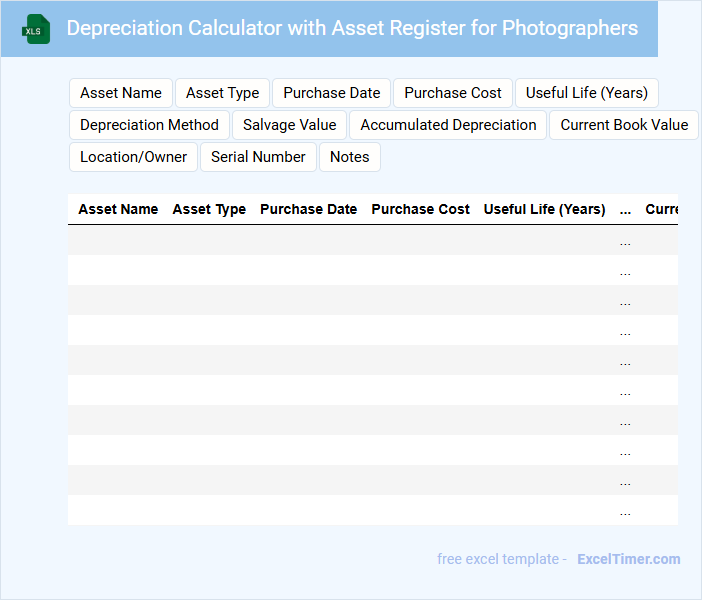Select the Depreciation Method tag
The height and width of the screenshot is (600, 702).
149,125
